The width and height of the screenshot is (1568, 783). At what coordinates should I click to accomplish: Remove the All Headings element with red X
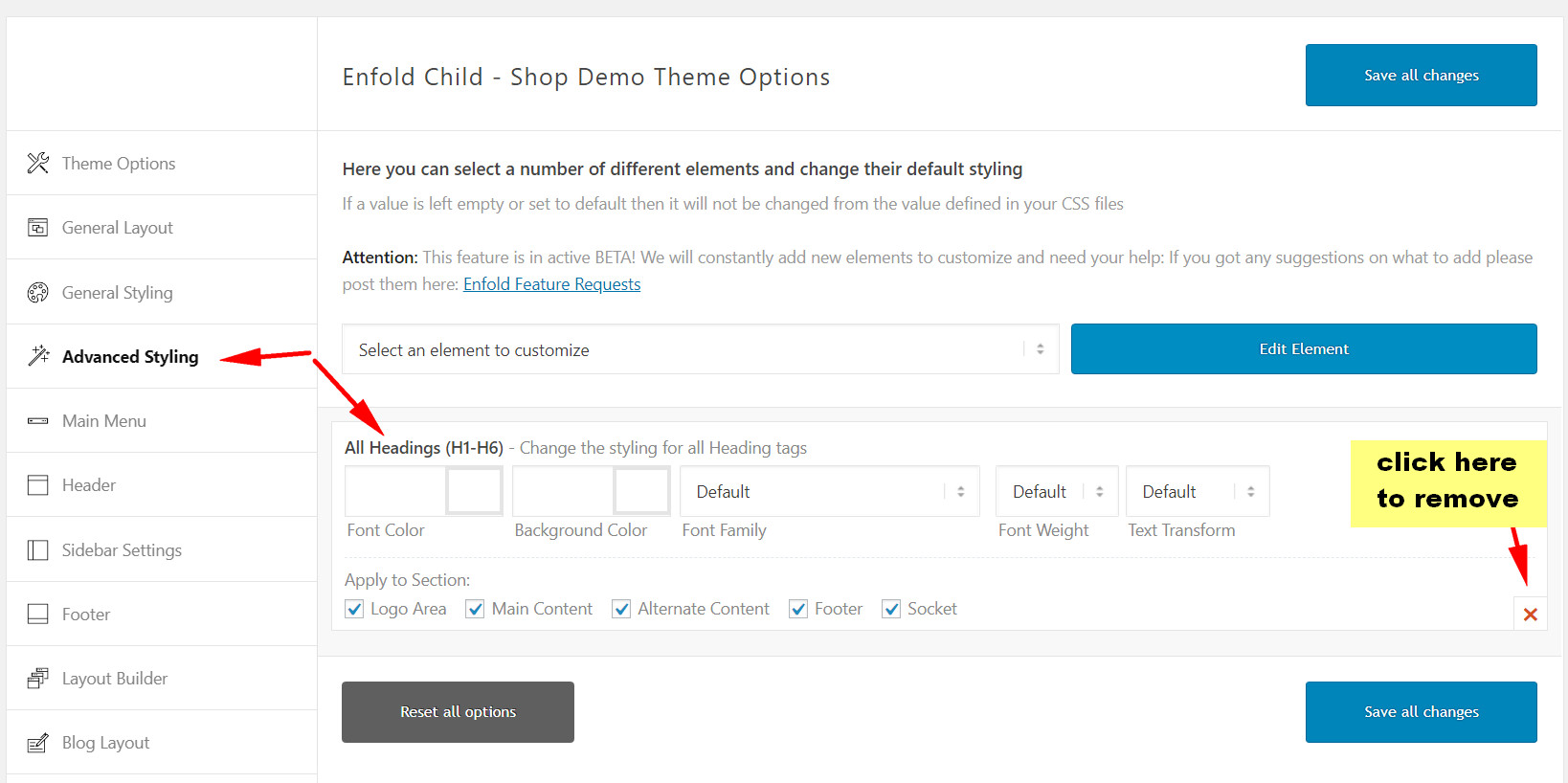[1530, 615]
